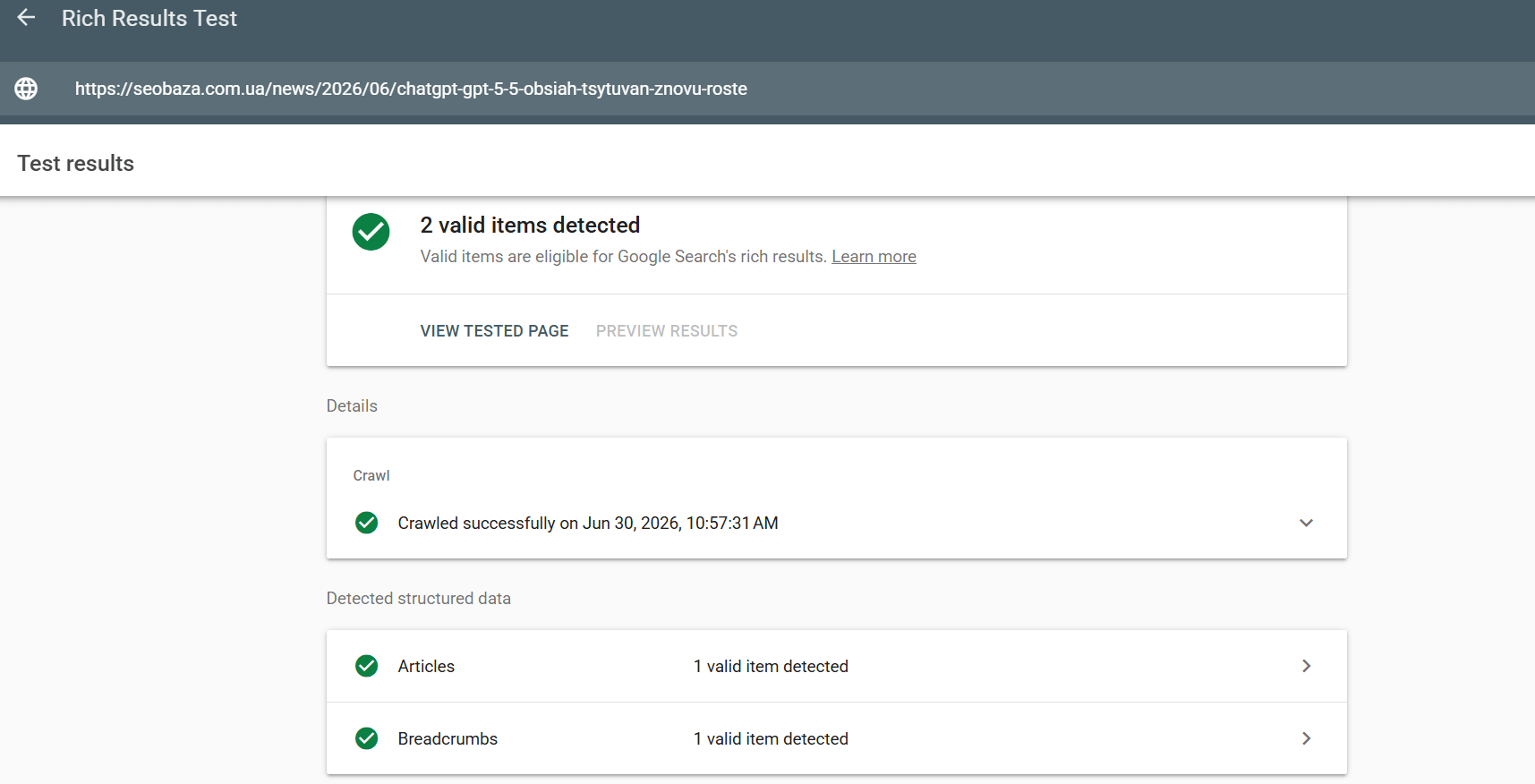Open the Learn more link
This screenshot has height=784, width=1535.
(x=874, y=257)
